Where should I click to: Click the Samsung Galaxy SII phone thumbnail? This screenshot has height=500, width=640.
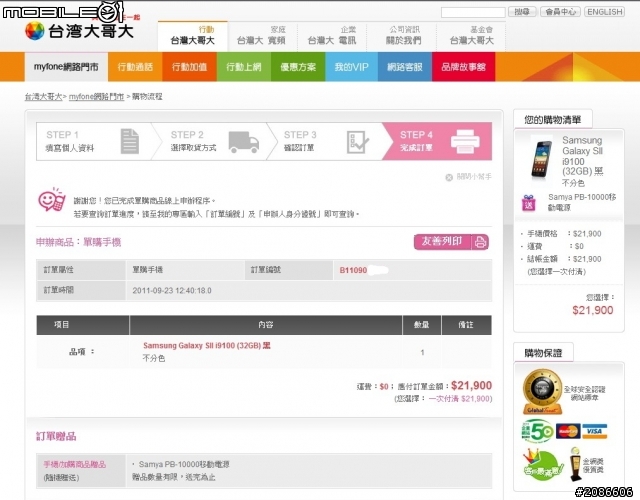[542, 158]
